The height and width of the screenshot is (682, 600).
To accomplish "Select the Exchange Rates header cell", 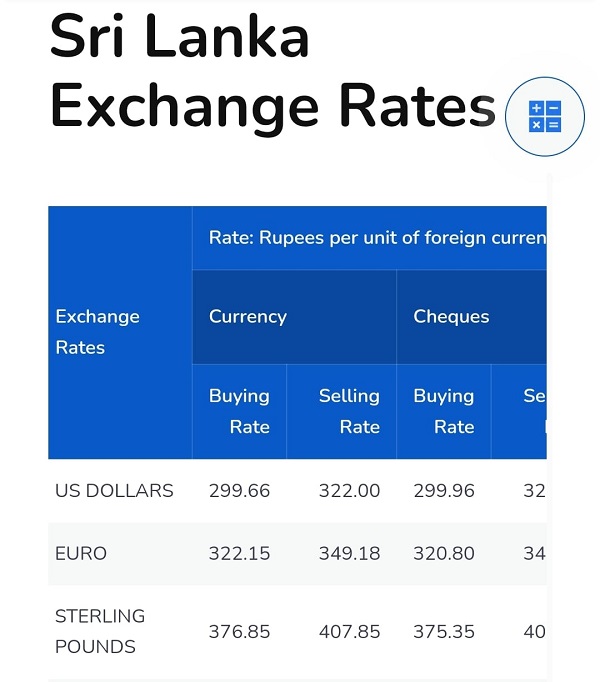I will pos(120,332).
